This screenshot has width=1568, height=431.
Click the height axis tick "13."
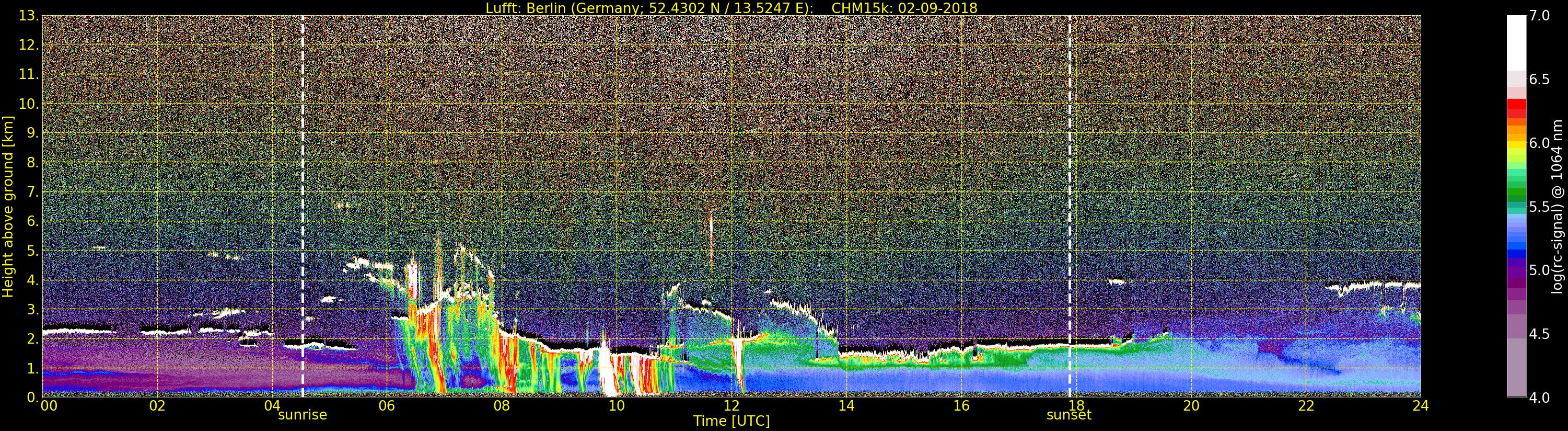click(x=29, y=16)
